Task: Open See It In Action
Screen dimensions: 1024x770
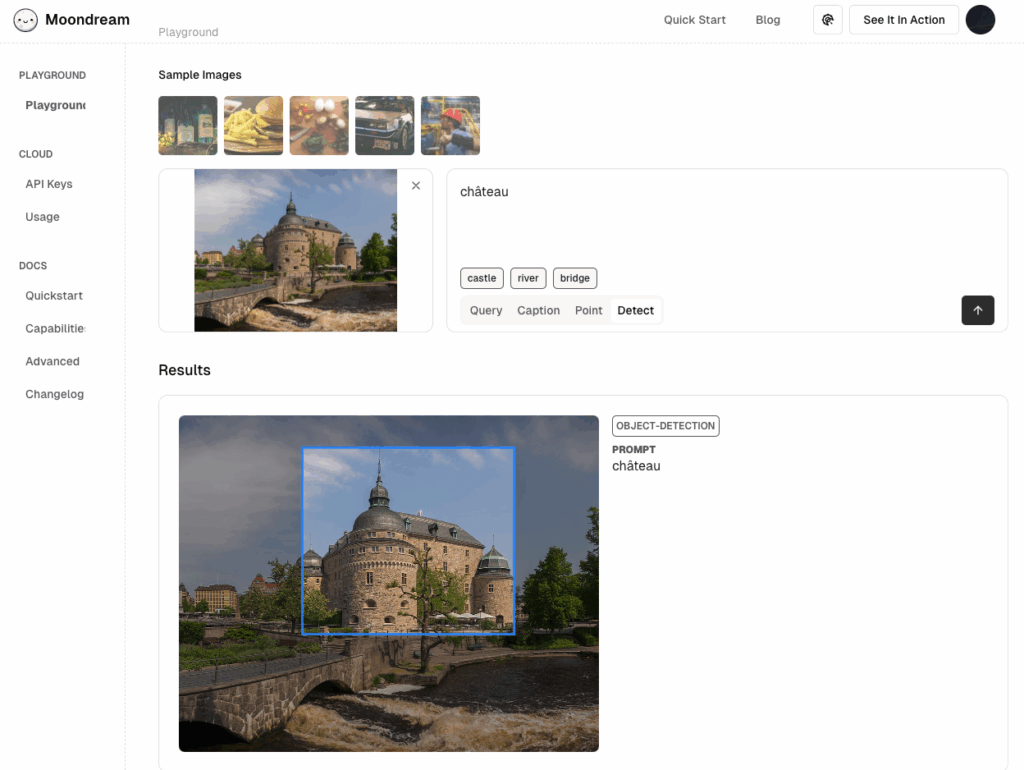Action: click(903, 20)
